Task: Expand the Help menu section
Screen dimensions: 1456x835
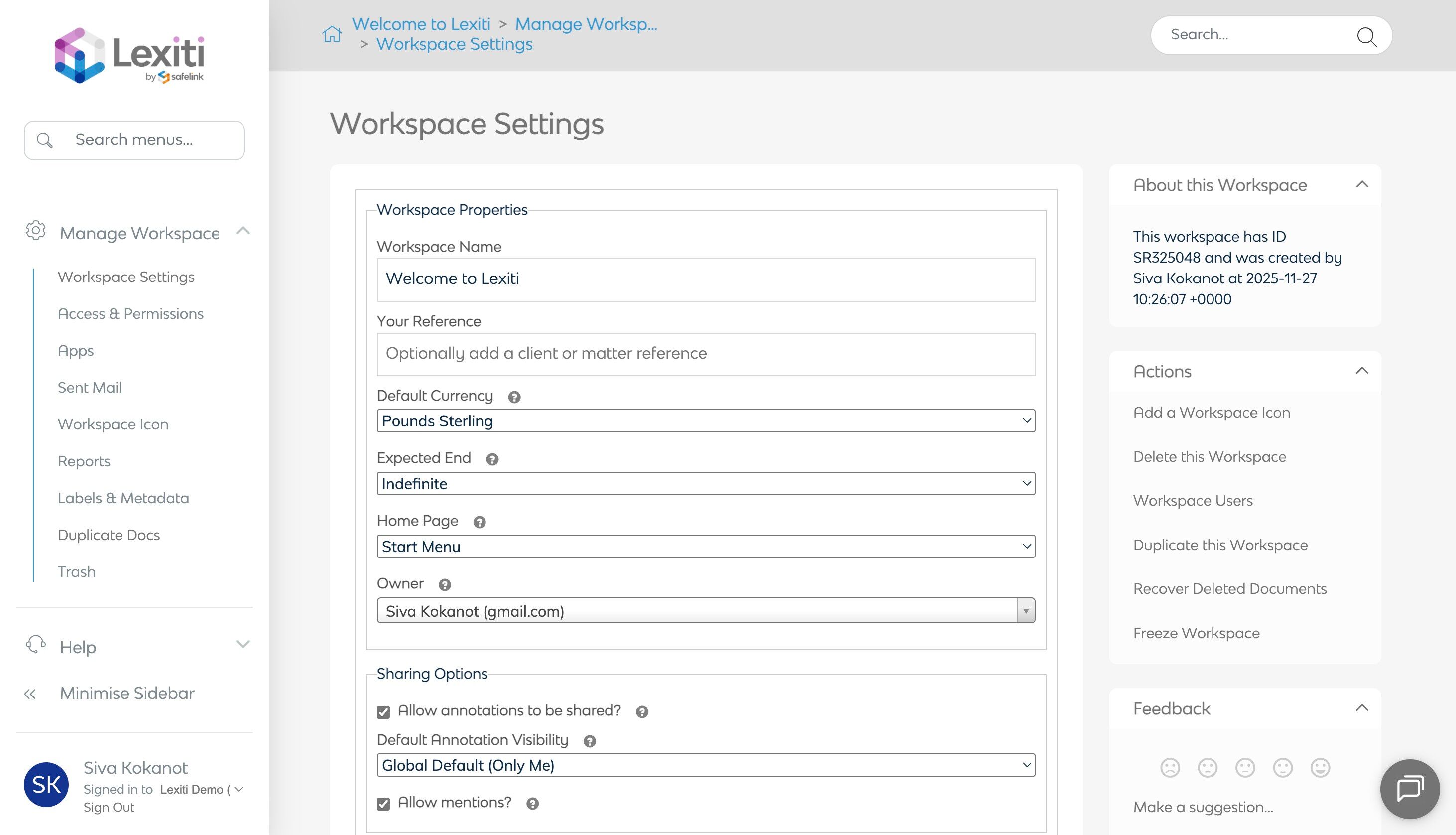Action: (x=243, y=645)
